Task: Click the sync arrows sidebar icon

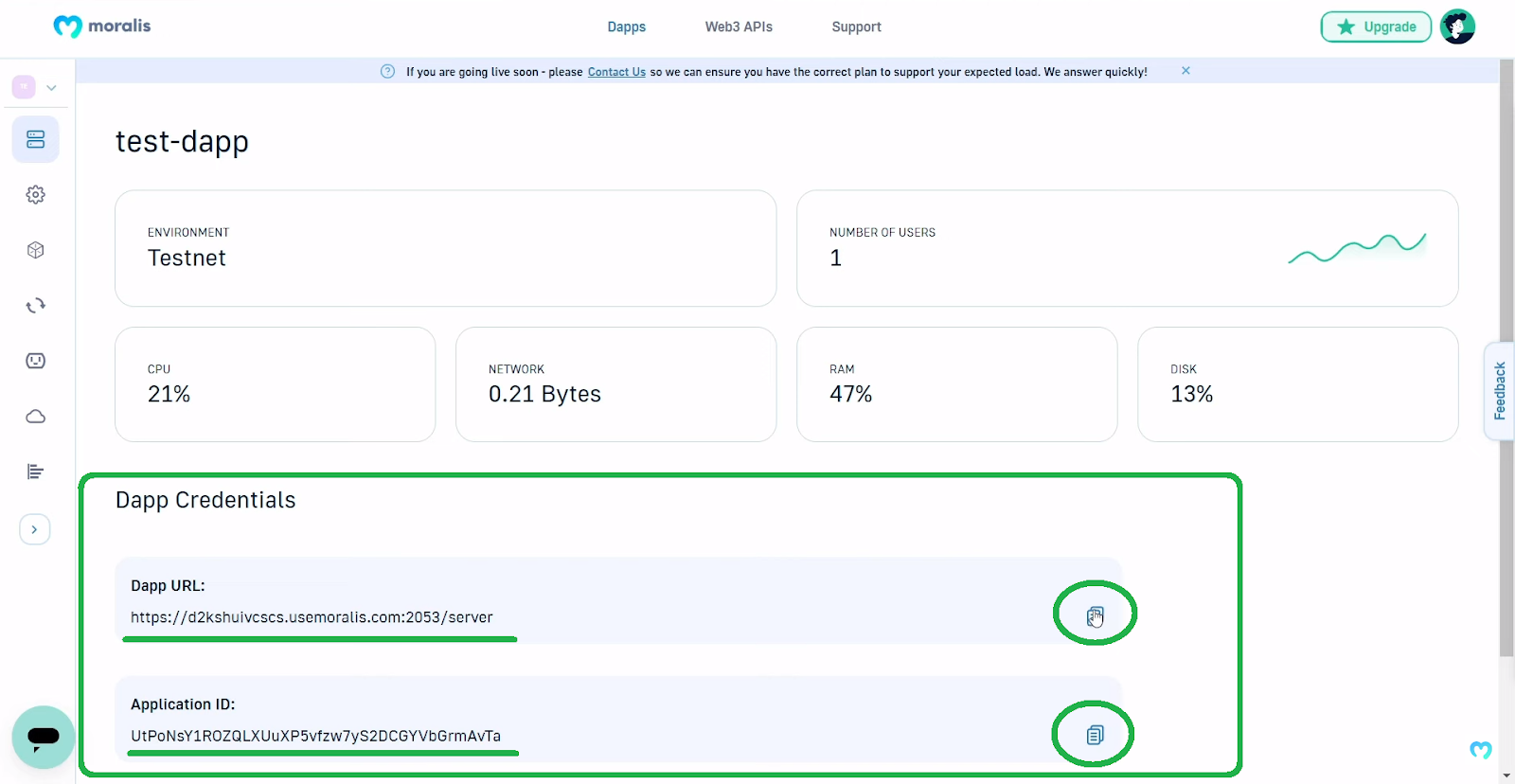Action: click(36, 305)
